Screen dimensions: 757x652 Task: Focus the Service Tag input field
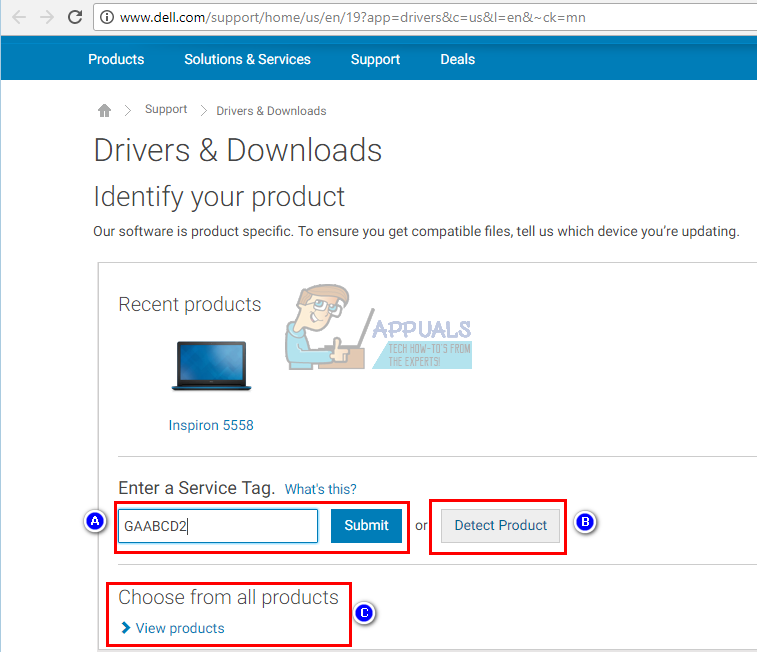(x=218, y=526)
